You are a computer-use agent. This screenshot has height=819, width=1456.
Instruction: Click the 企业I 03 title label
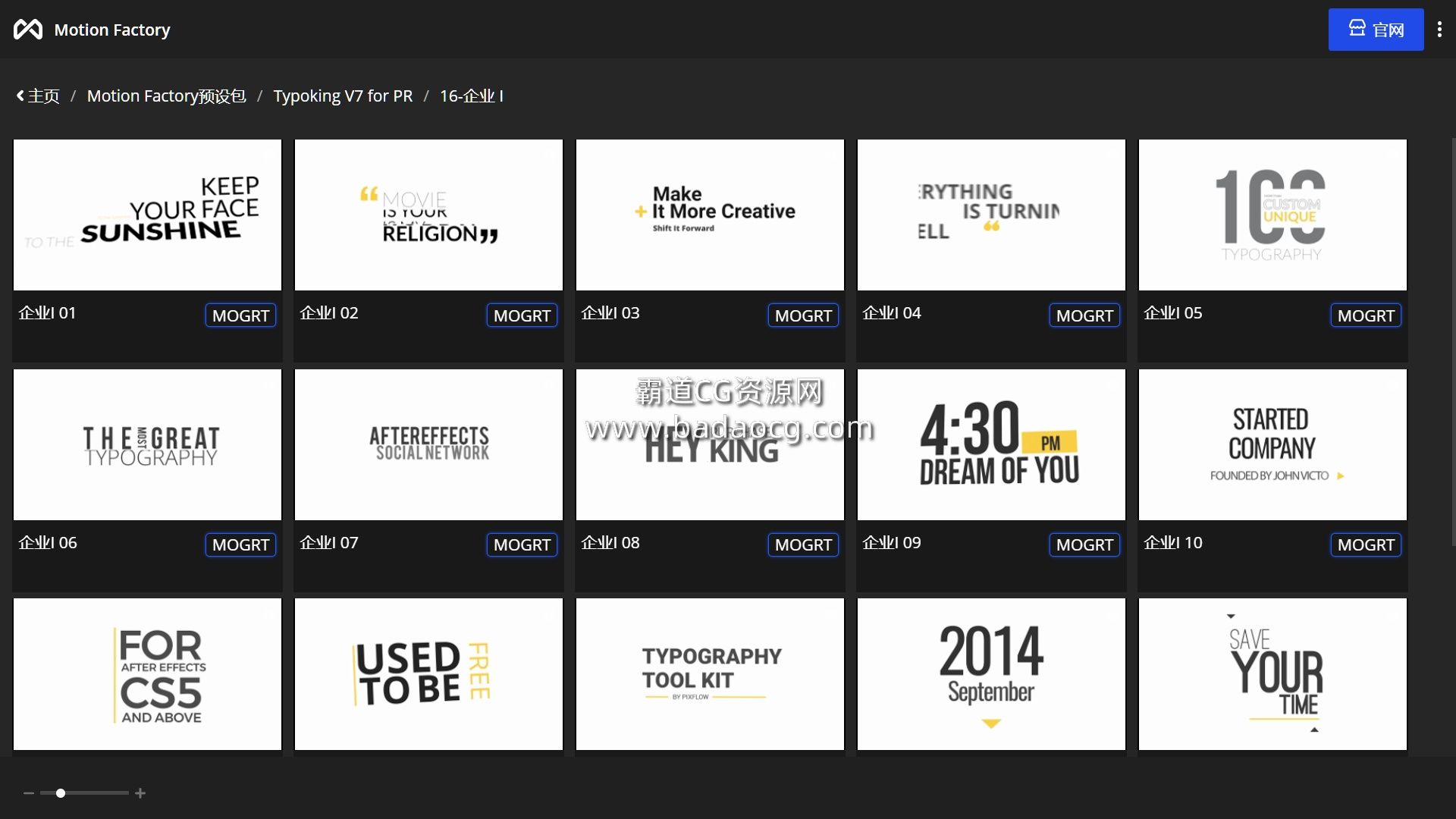click(610, 312)
